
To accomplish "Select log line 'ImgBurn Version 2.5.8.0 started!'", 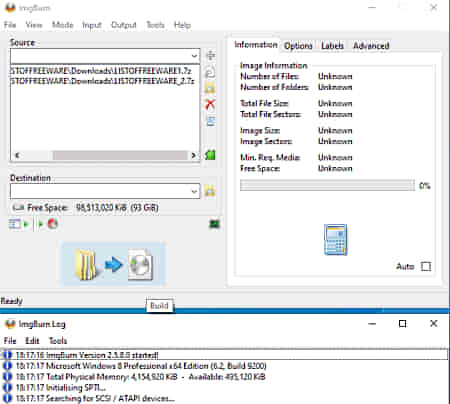I will [225, 355].
